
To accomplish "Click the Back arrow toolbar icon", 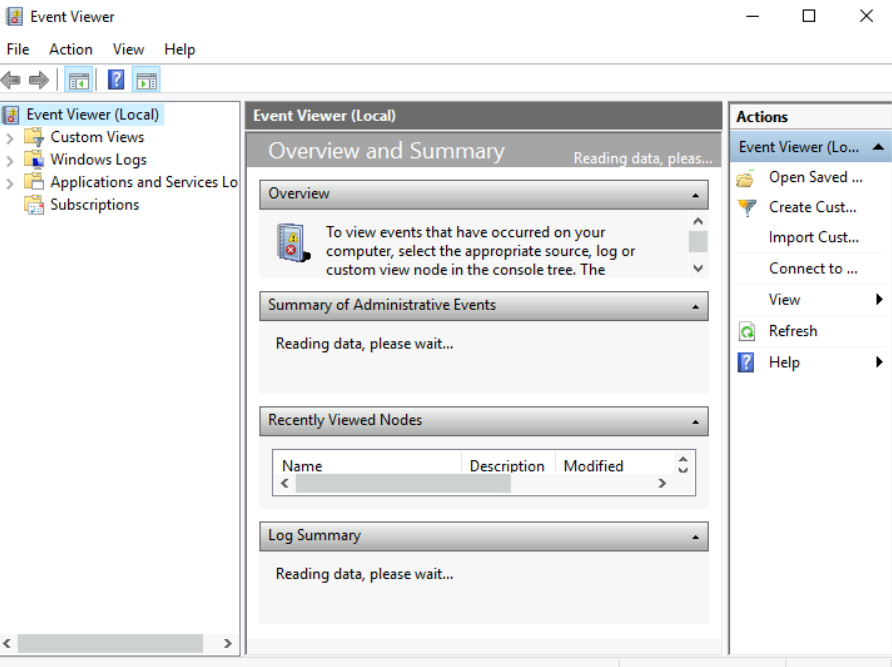I will click(11, 80).
